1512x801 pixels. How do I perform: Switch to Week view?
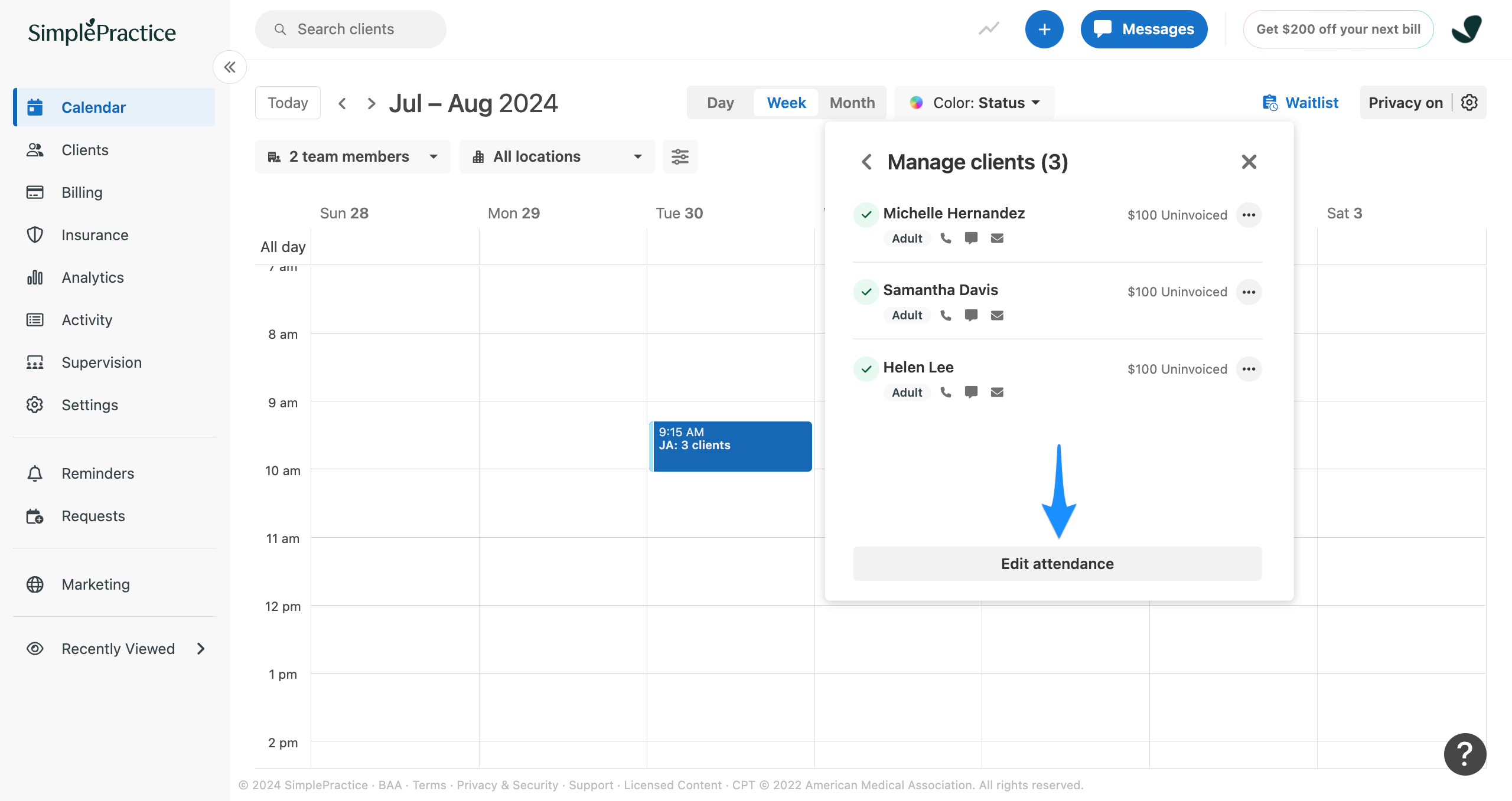coord(786,103)
